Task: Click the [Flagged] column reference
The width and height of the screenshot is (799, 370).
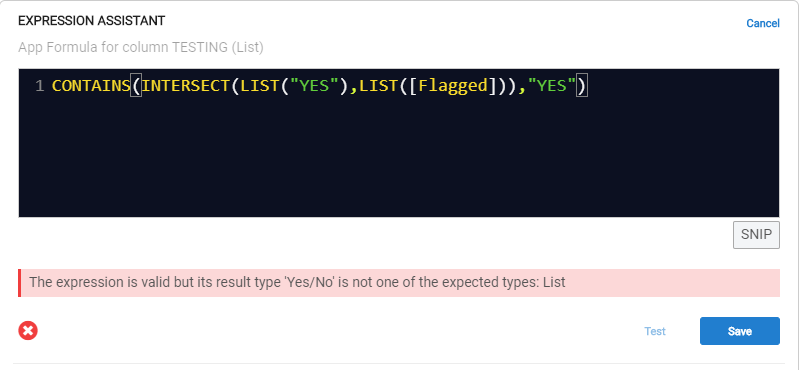Action: point(453,86)
